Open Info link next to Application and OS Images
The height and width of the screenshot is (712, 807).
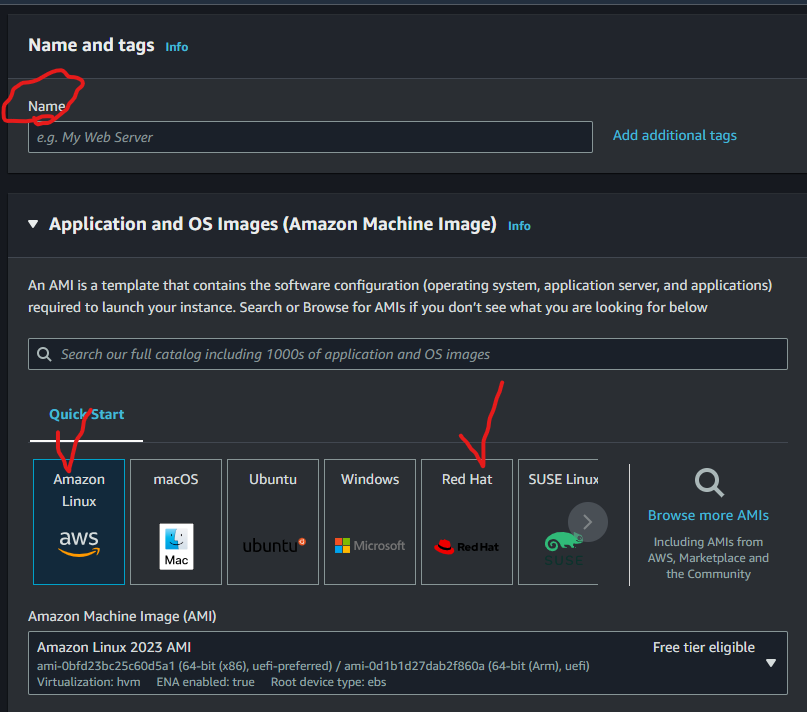point(519,226)
